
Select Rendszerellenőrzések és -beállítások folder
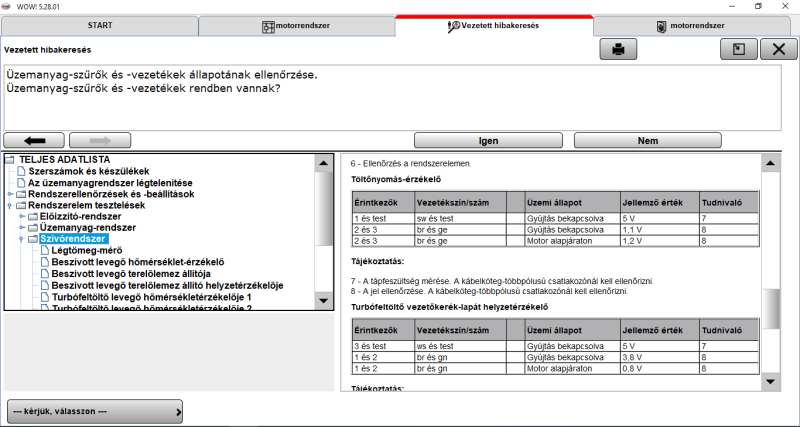pyautogui.click(x=111, y=194)
